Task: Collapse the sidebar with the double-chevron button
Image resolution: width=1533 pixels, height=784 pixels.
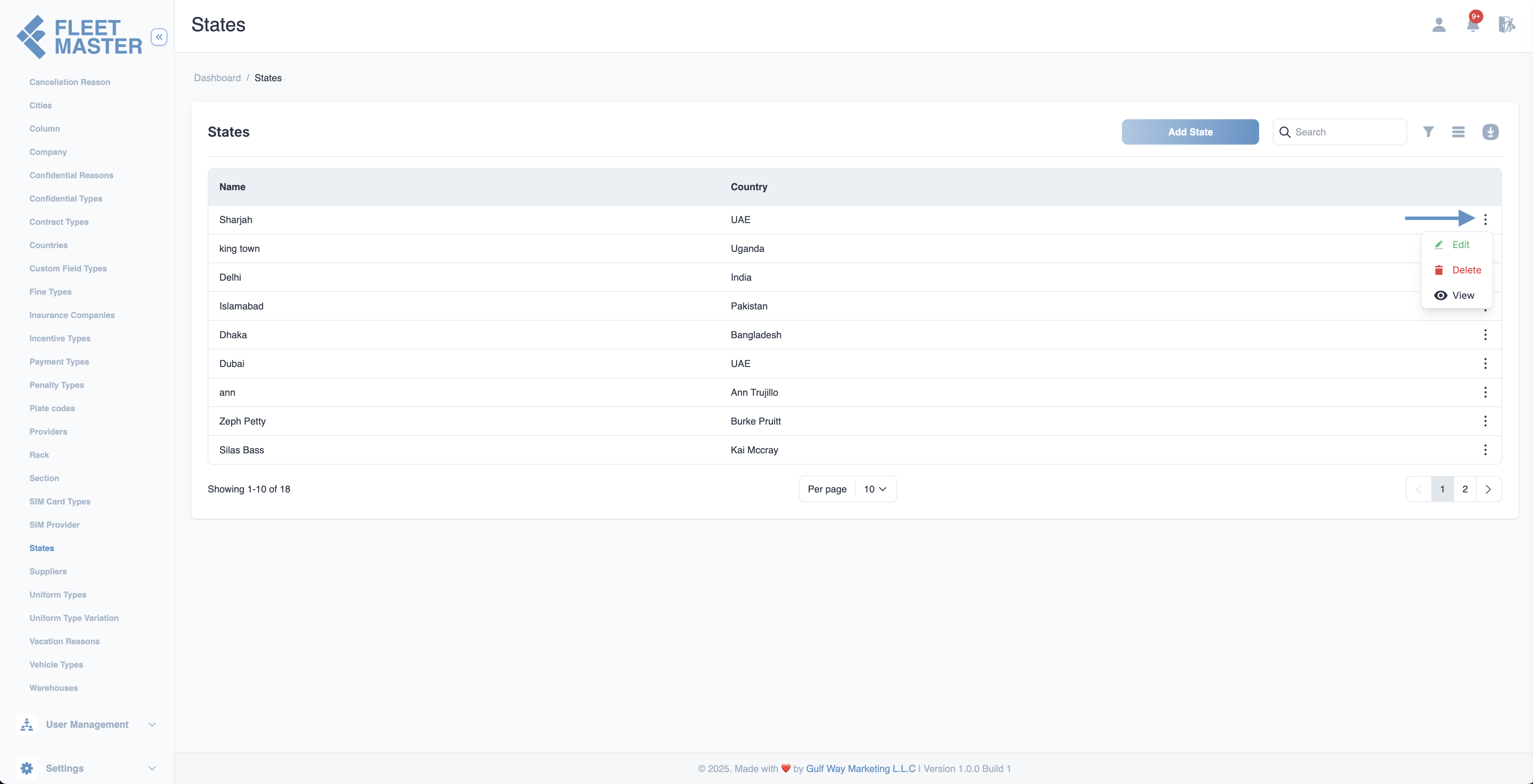Action: point(159,37)
